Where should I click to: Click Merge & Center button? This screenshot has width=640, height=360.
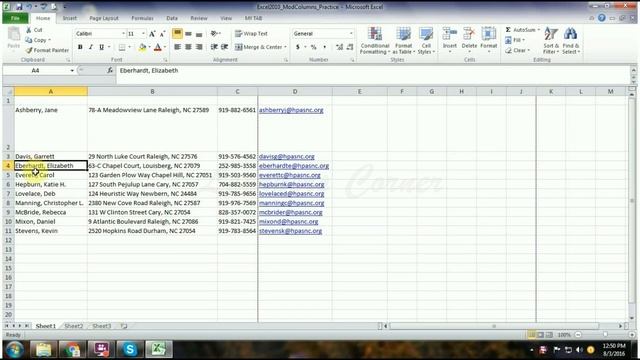coord(259,47)
